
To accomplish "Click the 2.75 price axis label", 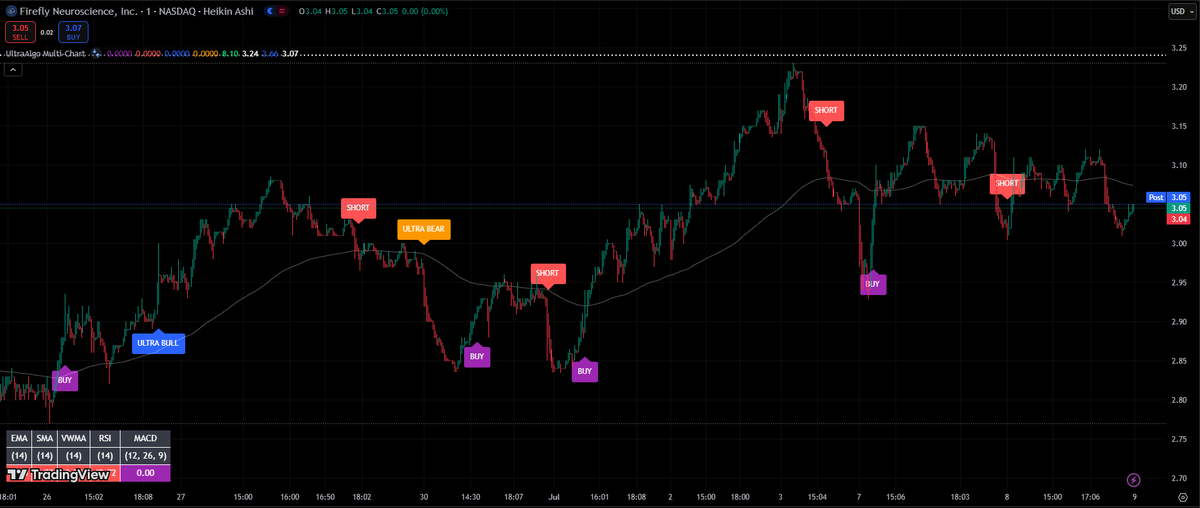I will point(1180,439).
